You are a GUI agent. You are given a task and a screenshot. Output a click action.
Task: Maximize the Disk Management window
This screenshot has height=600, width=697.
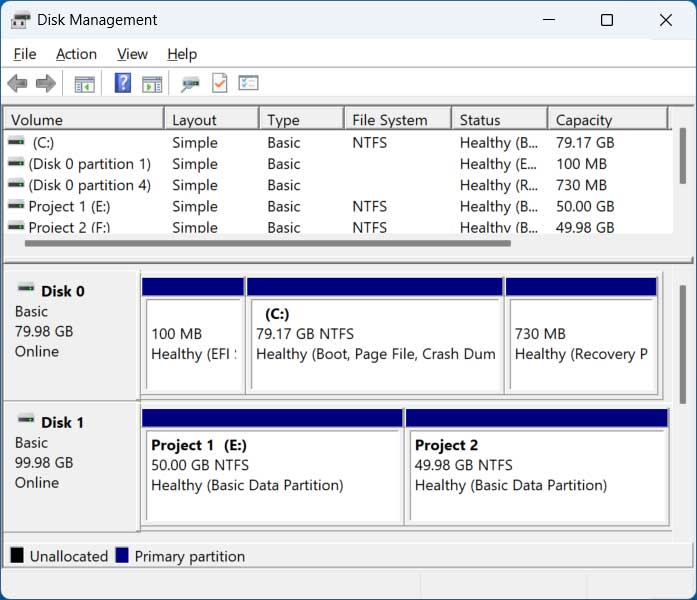[607, 20]
